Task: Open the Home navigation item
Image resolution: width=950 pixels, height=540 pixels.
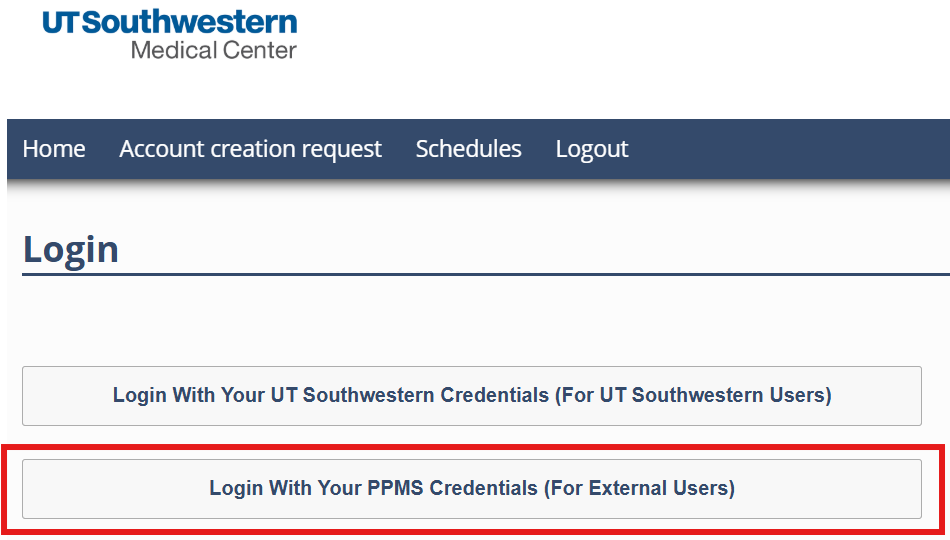Action: tap(54, 149)
